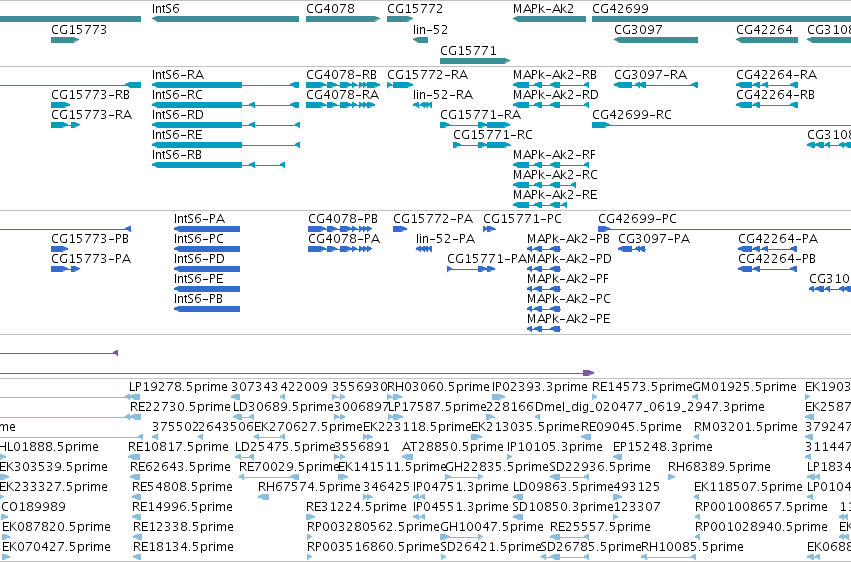Select transcript CG3097-RA
Viewport: 851px width, 562px height.
point(656,85)
